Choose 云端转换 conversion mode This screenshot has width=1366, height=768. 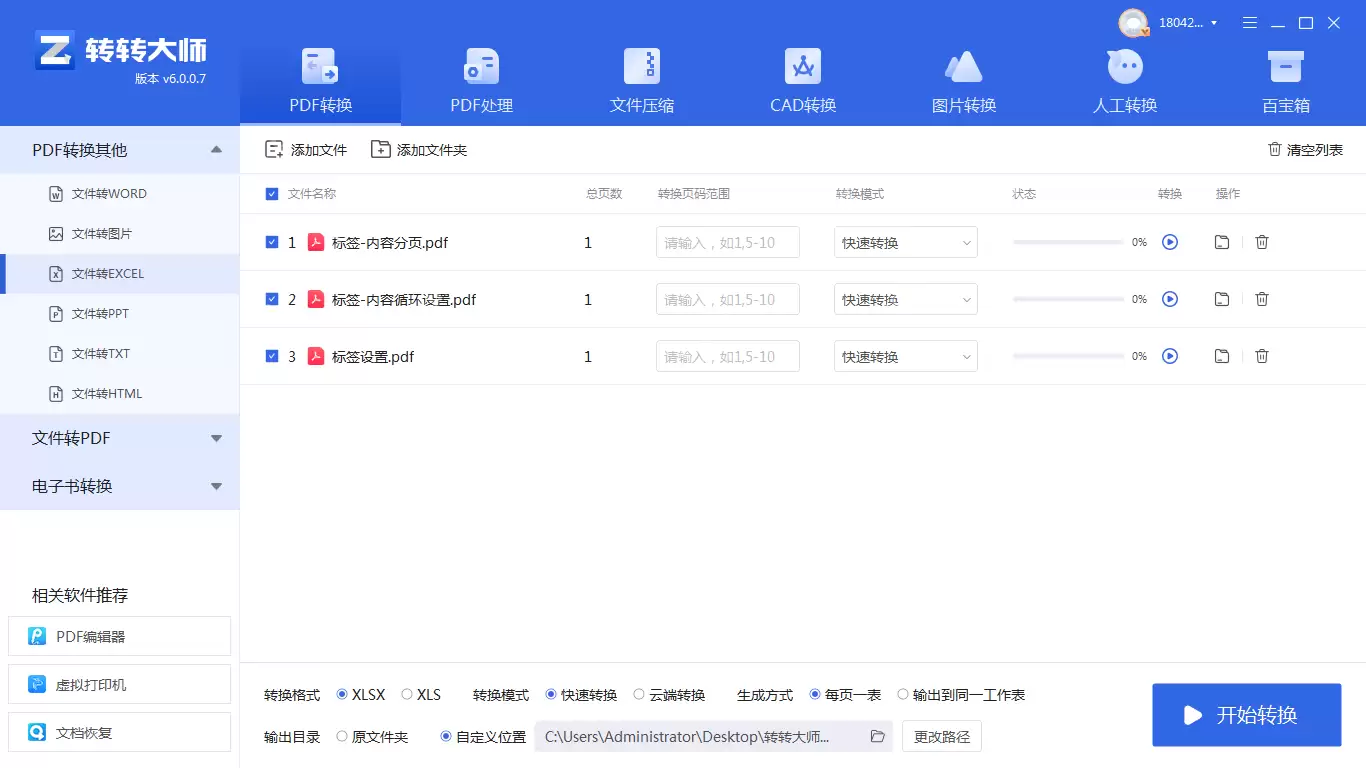tap(638, 694)
